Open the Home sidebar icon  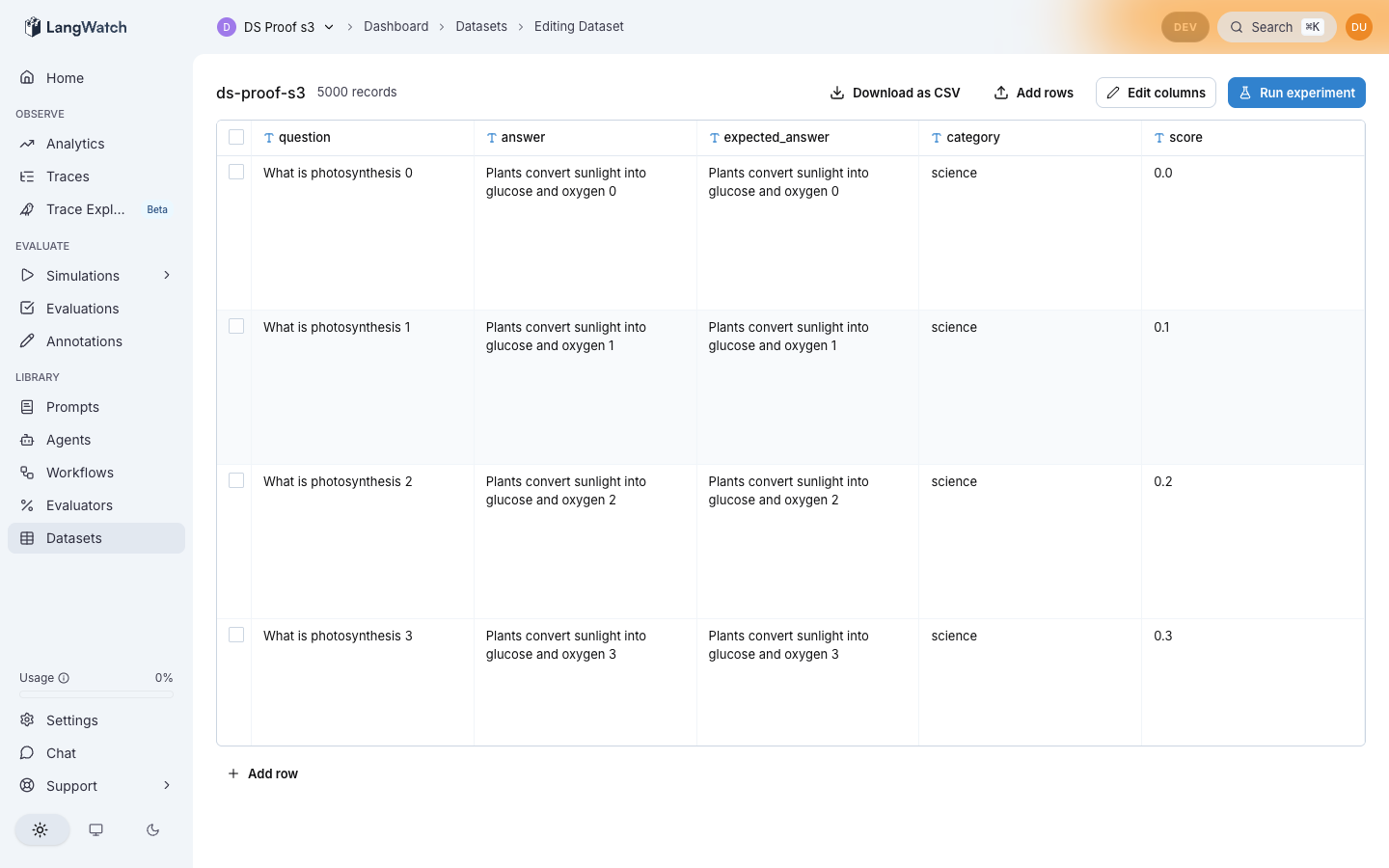coord(27,77)
